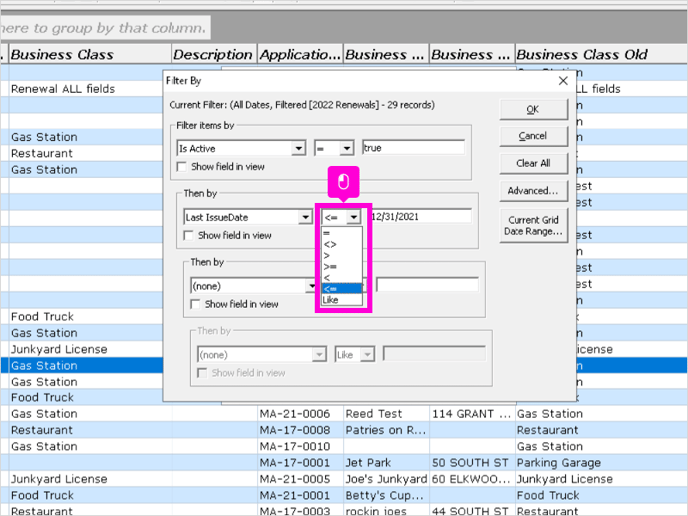Click Clear All button
Screen dimensions: 688x516
point(533,163)
